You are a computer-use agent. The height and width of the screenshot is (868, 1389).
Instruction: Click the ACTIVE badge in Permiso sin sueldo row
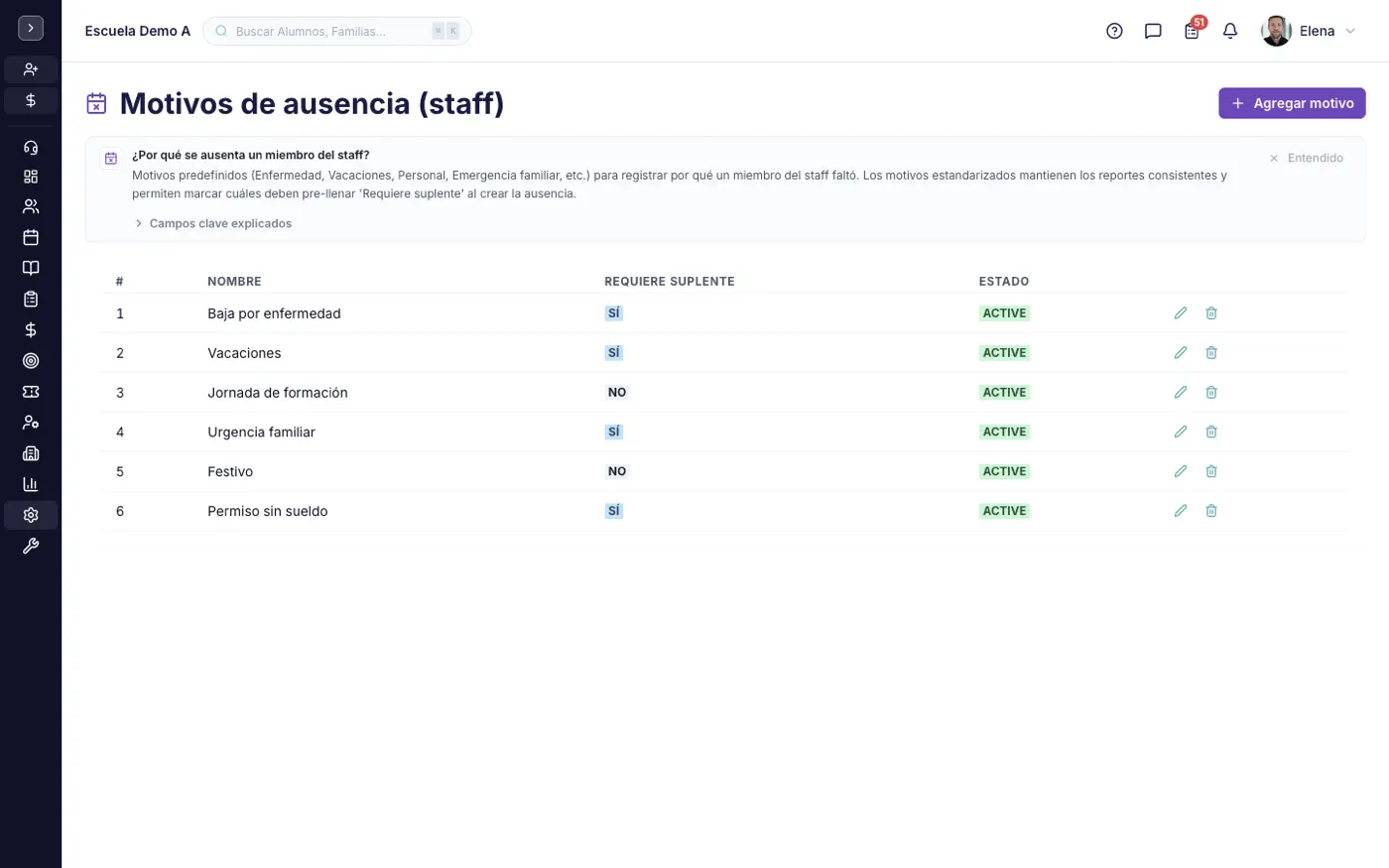click(1004, 511)
